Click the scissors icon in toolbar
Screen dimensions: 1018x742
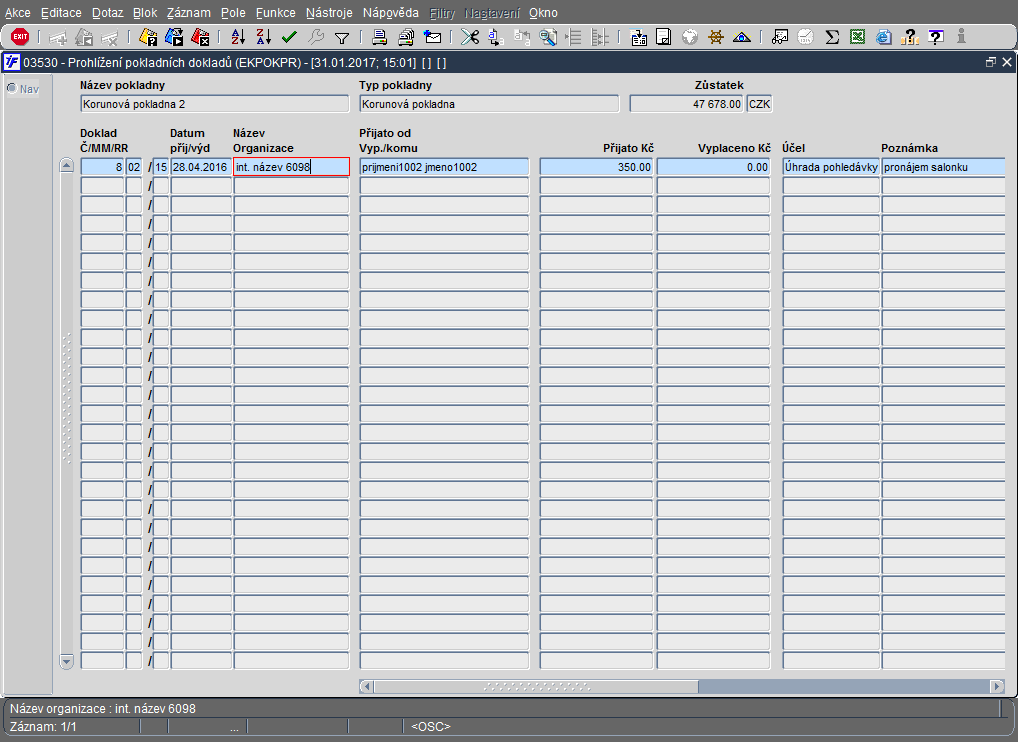[x=469, y=37]
